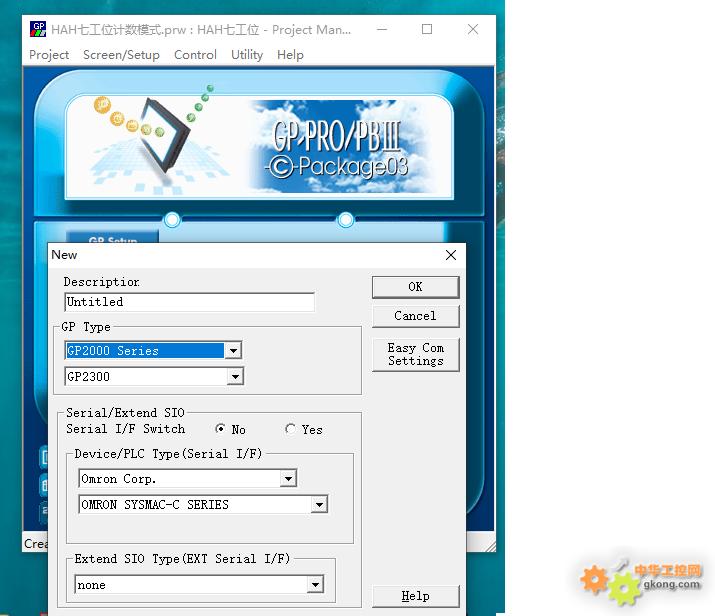Click the GP-PRO/PBIII C-Package03 banner
This screenshot has height=616, width=715.
click(x=259, y=147)
